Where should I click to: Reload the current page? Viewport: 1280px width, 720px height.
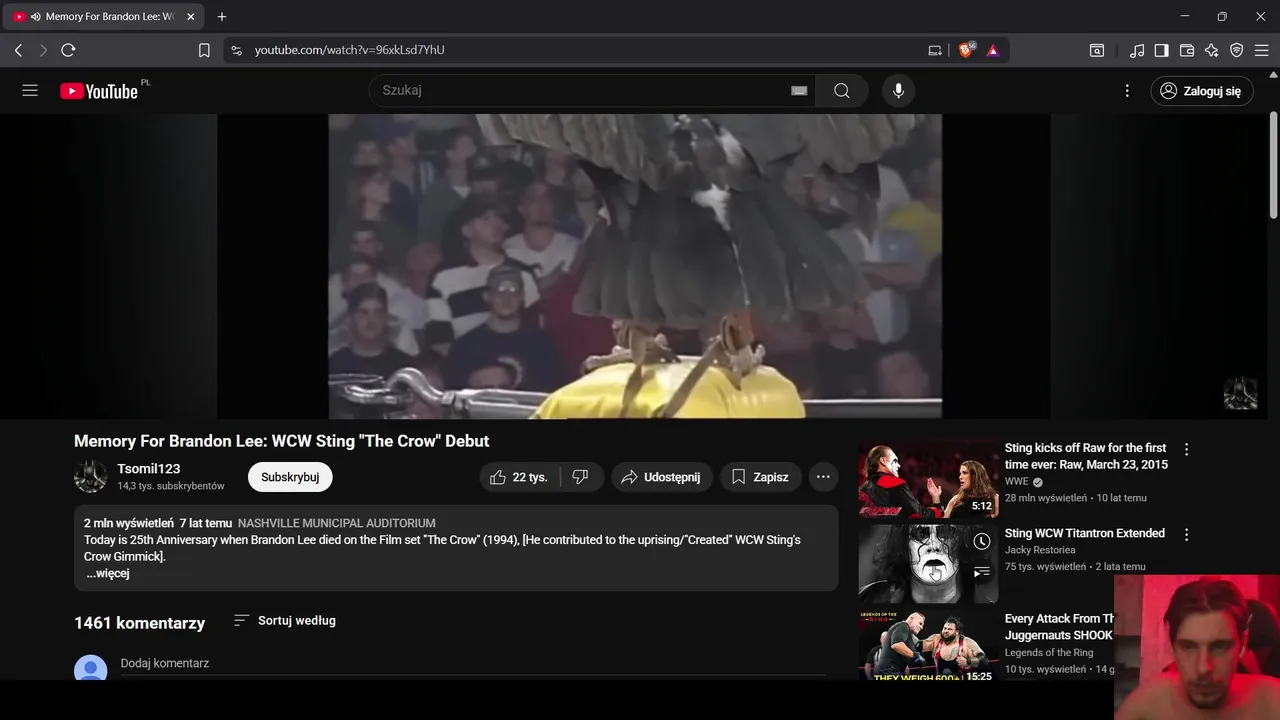tap(68, 50)
